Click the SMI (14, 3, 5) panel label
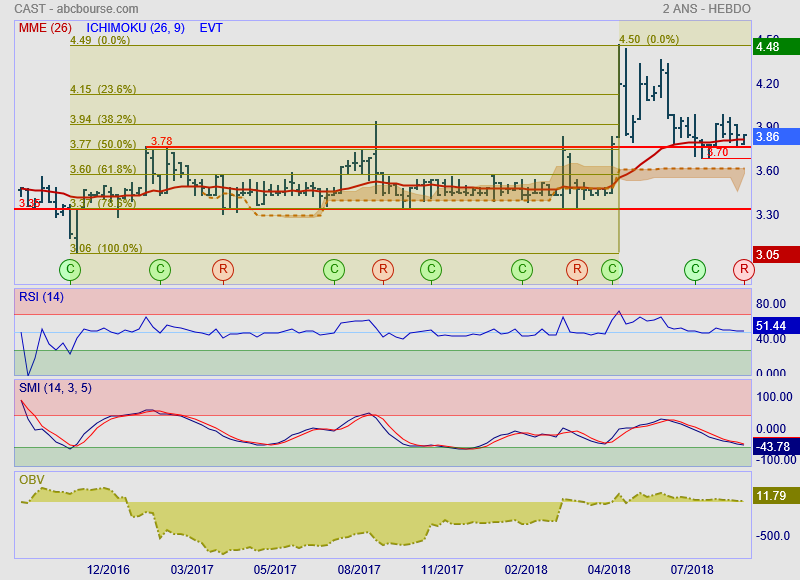The width and height of the screenshot is (800, 580). click(x=55, y=388)
